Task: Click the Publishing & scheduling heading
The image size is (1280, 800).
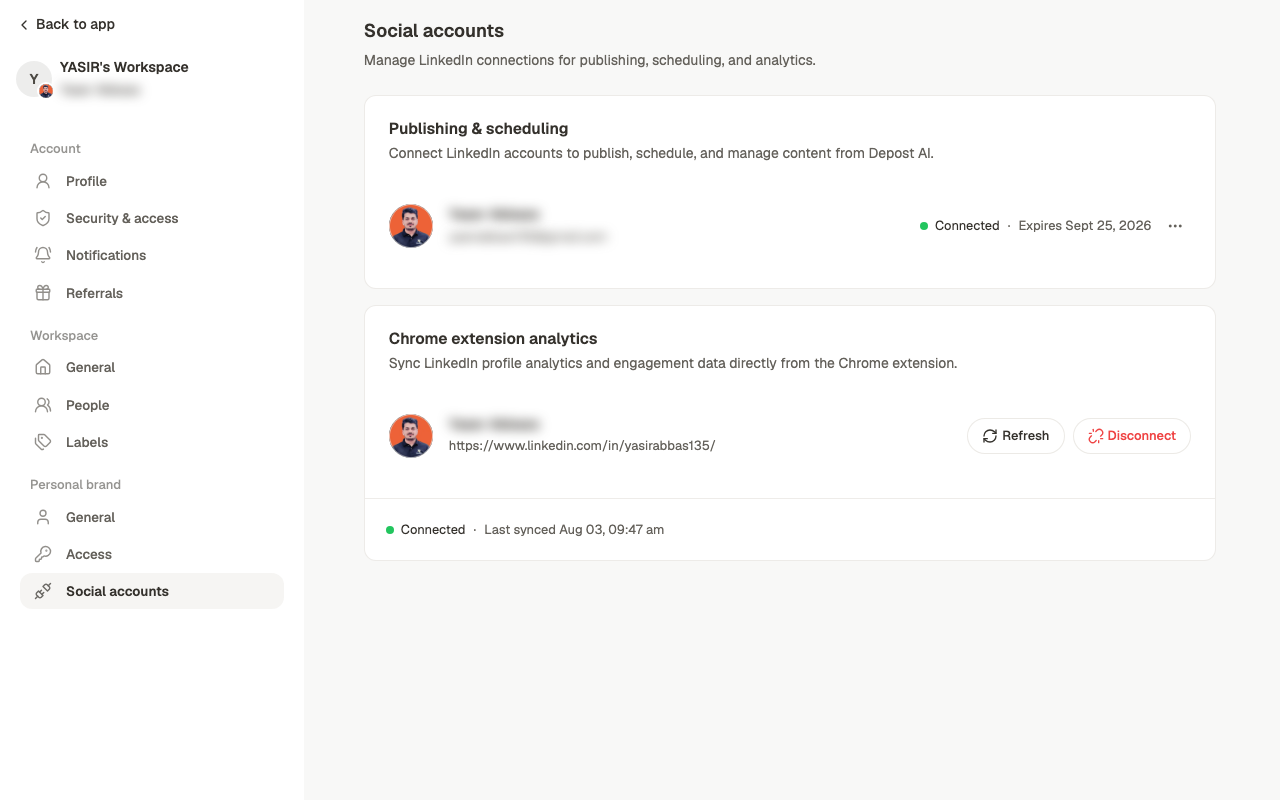Action: (479, 129)
